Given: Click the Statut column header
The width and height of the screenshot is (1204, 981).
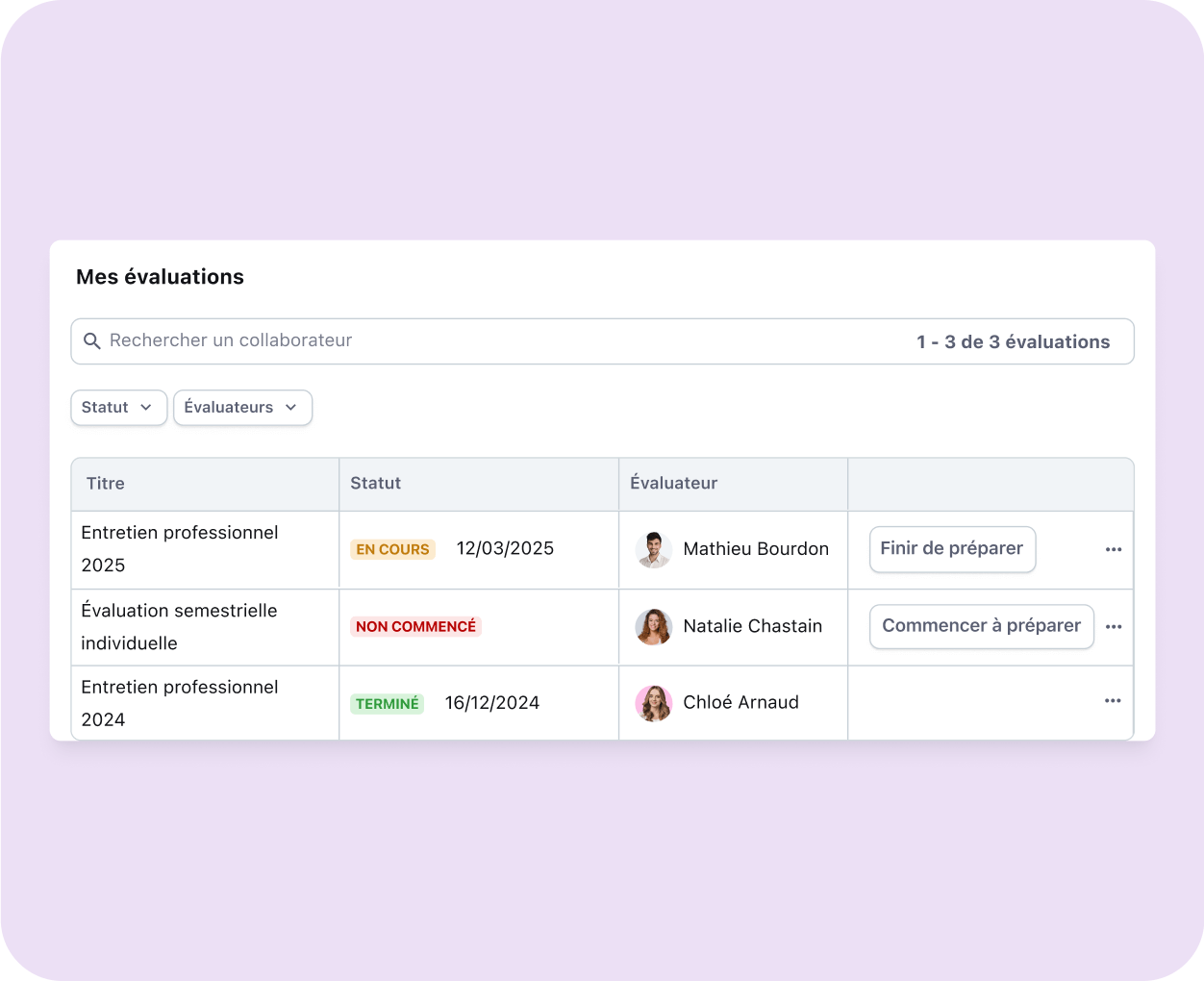Looking at the screenshot, I should (375, 484).
